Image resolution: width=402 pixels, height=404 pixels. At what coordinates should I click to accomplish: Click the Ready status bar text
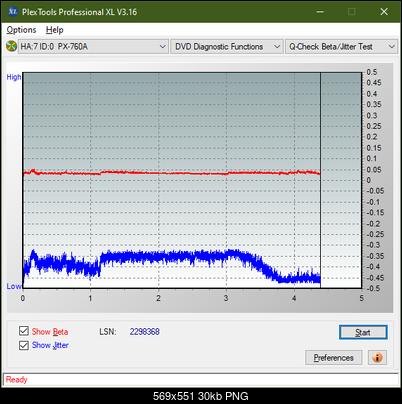click(17, 380)
